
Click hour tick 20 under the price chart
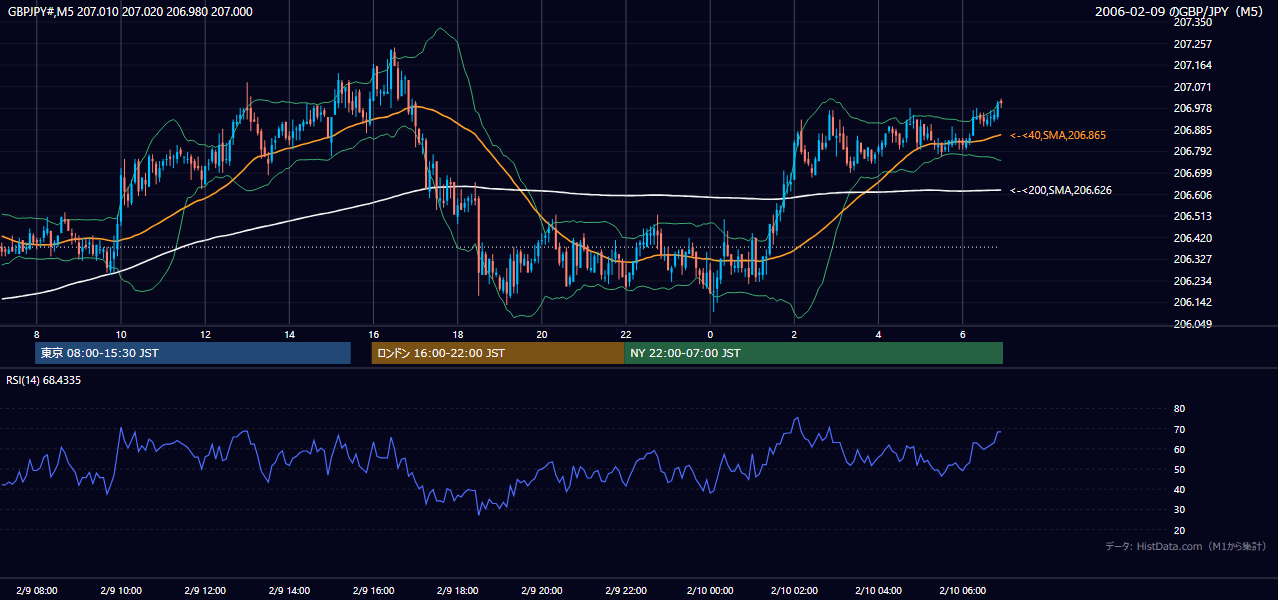pos(541,334)
